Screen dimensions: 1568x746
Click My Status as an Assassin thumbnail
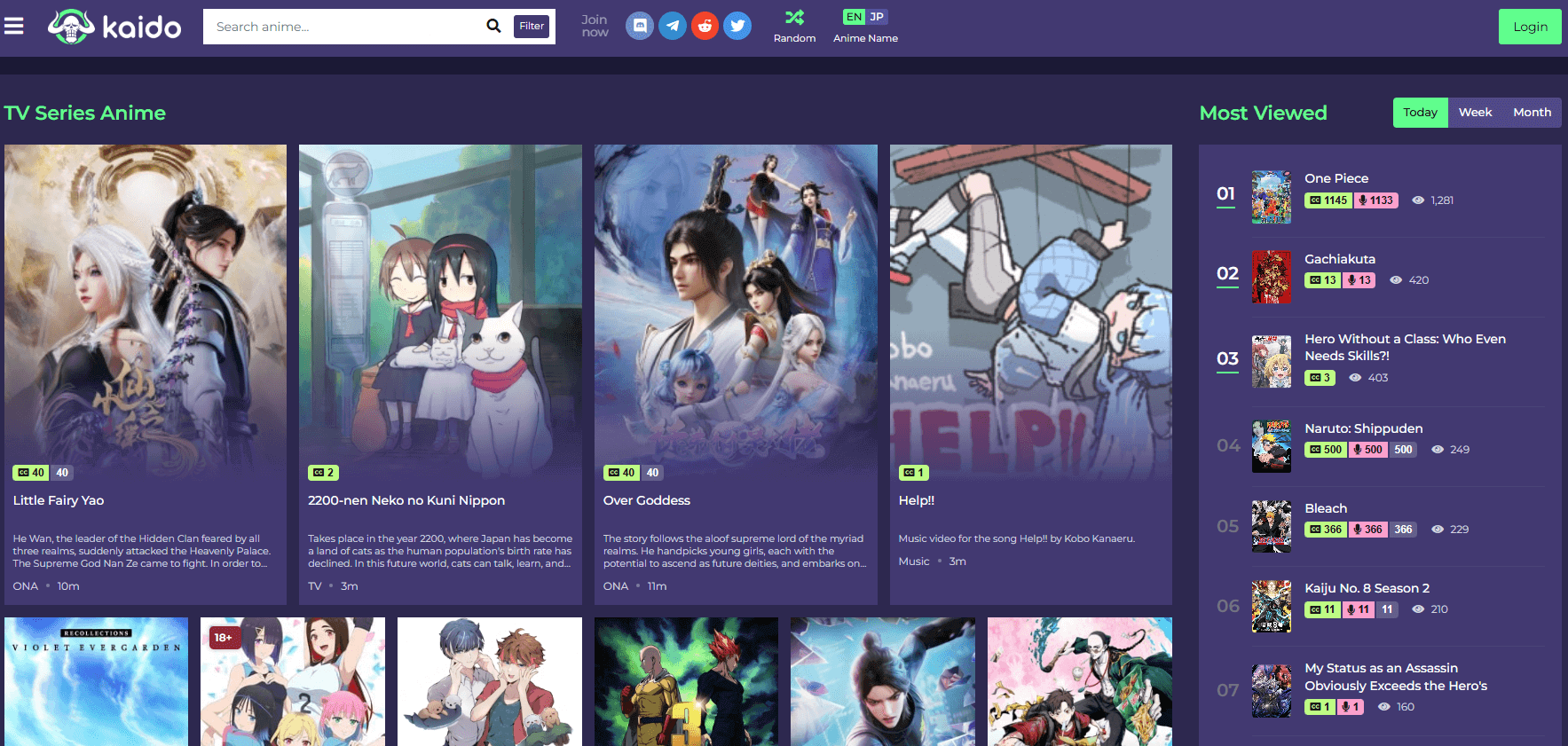(x=1272, y=690)
